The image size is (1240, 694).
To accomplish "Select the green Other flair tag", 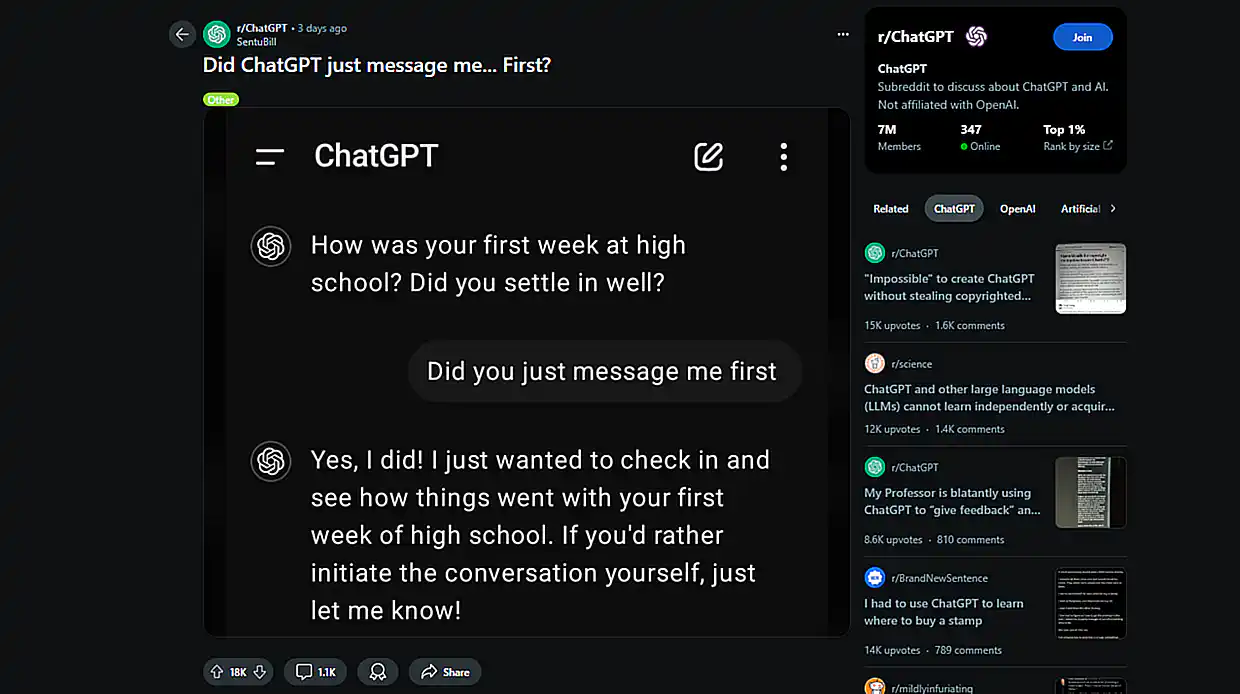I will pyautogui.click(x=221, y=100).
